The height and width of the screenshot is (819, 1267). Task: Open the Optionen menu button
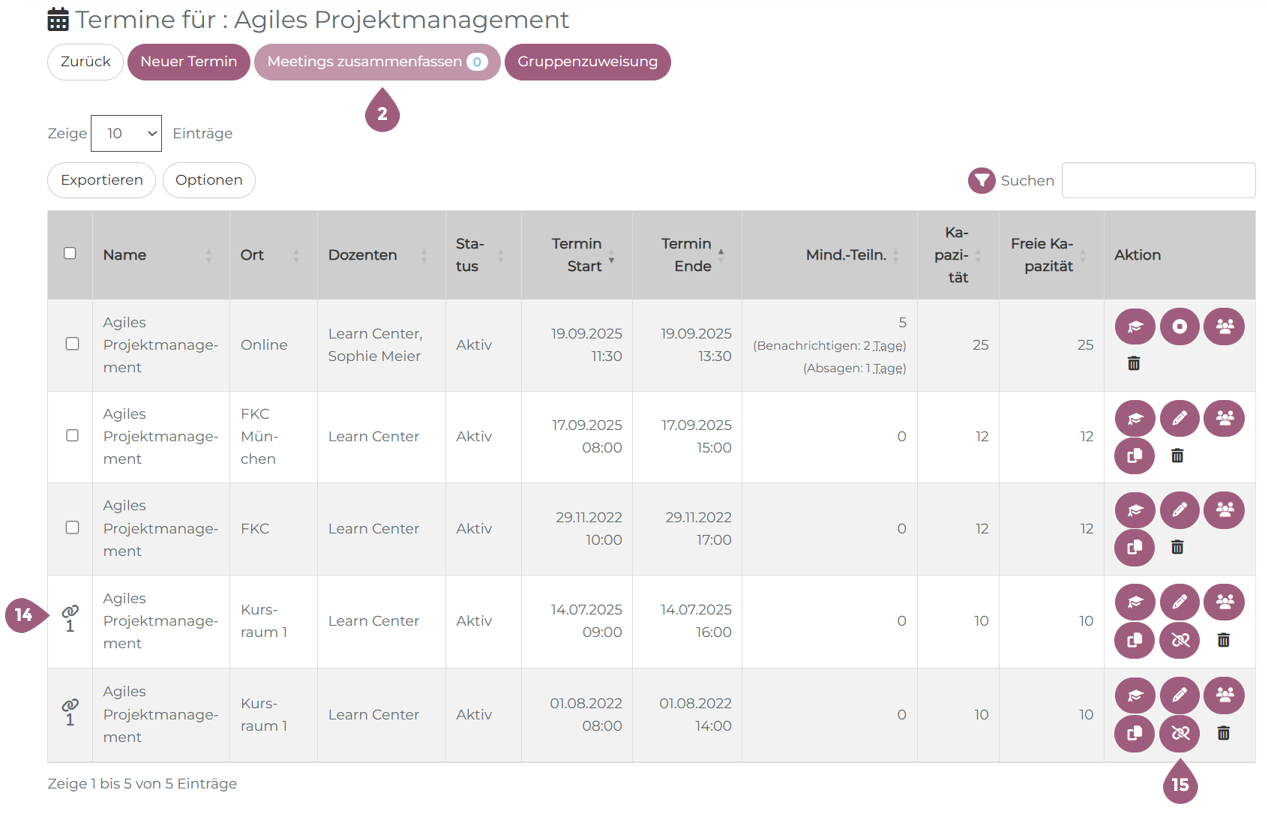[x=209, y=180]
